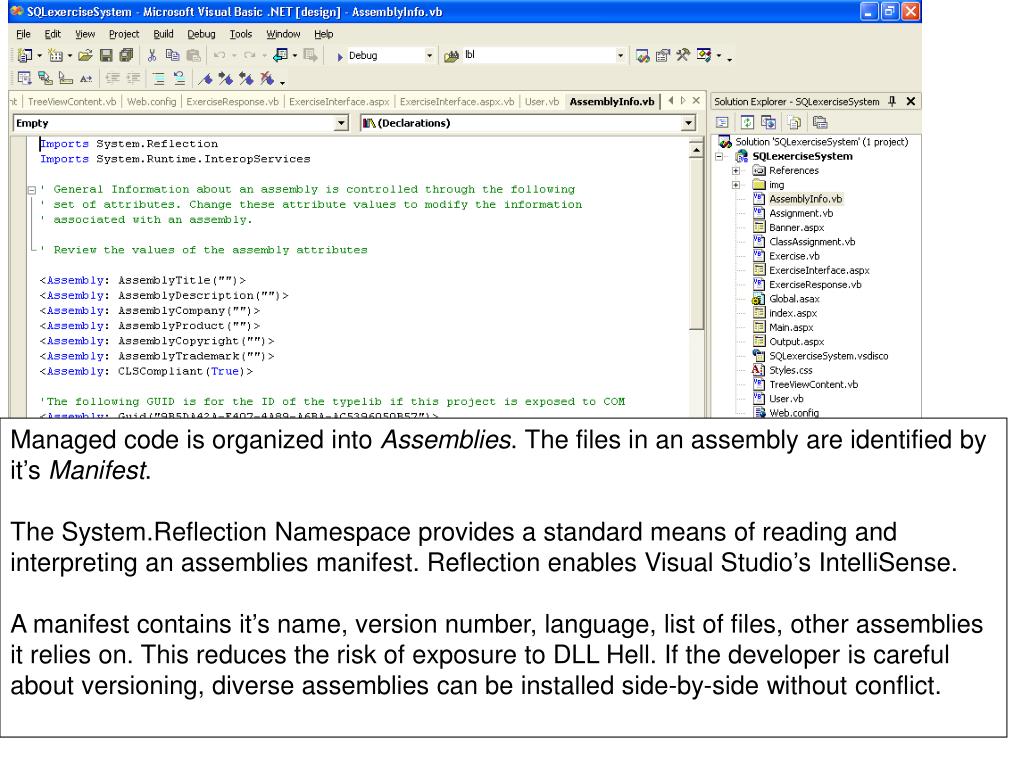Click the Display Parameter Info icon

tap(45, 79)
